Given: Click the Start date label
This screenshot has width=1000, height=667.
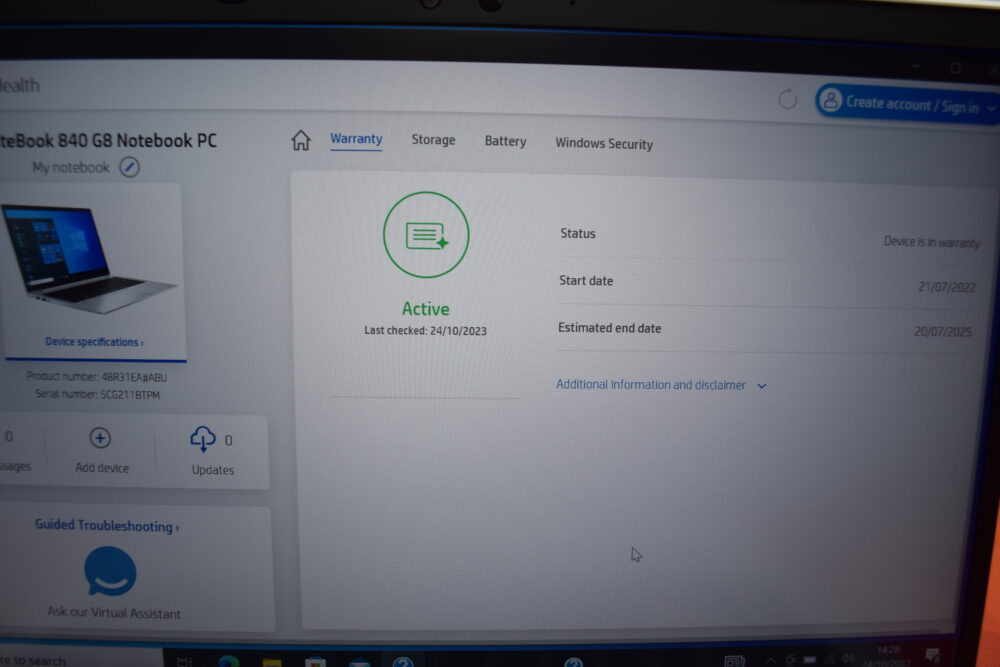Looking at the screenshot, I should click(585, 281).
